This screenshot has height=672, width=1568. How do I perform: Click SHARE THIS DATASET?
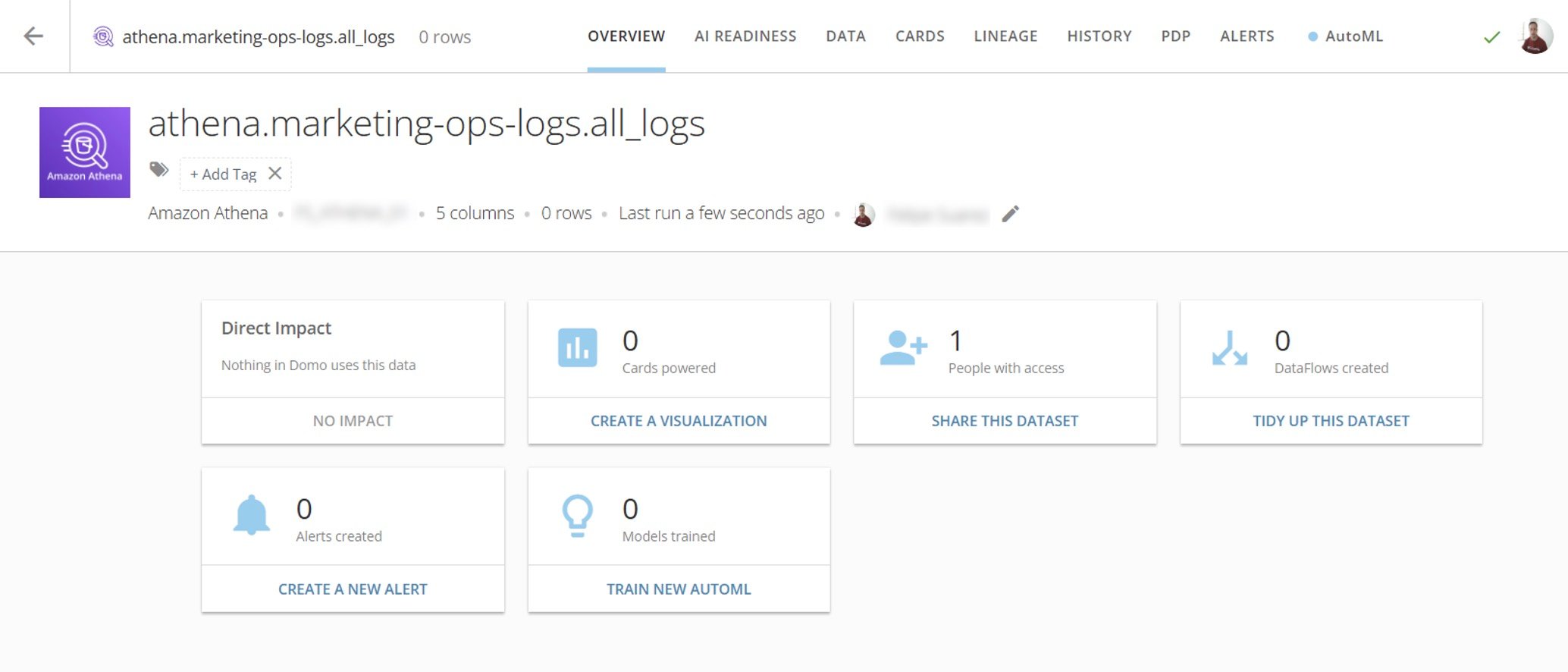click(1005, 421)
